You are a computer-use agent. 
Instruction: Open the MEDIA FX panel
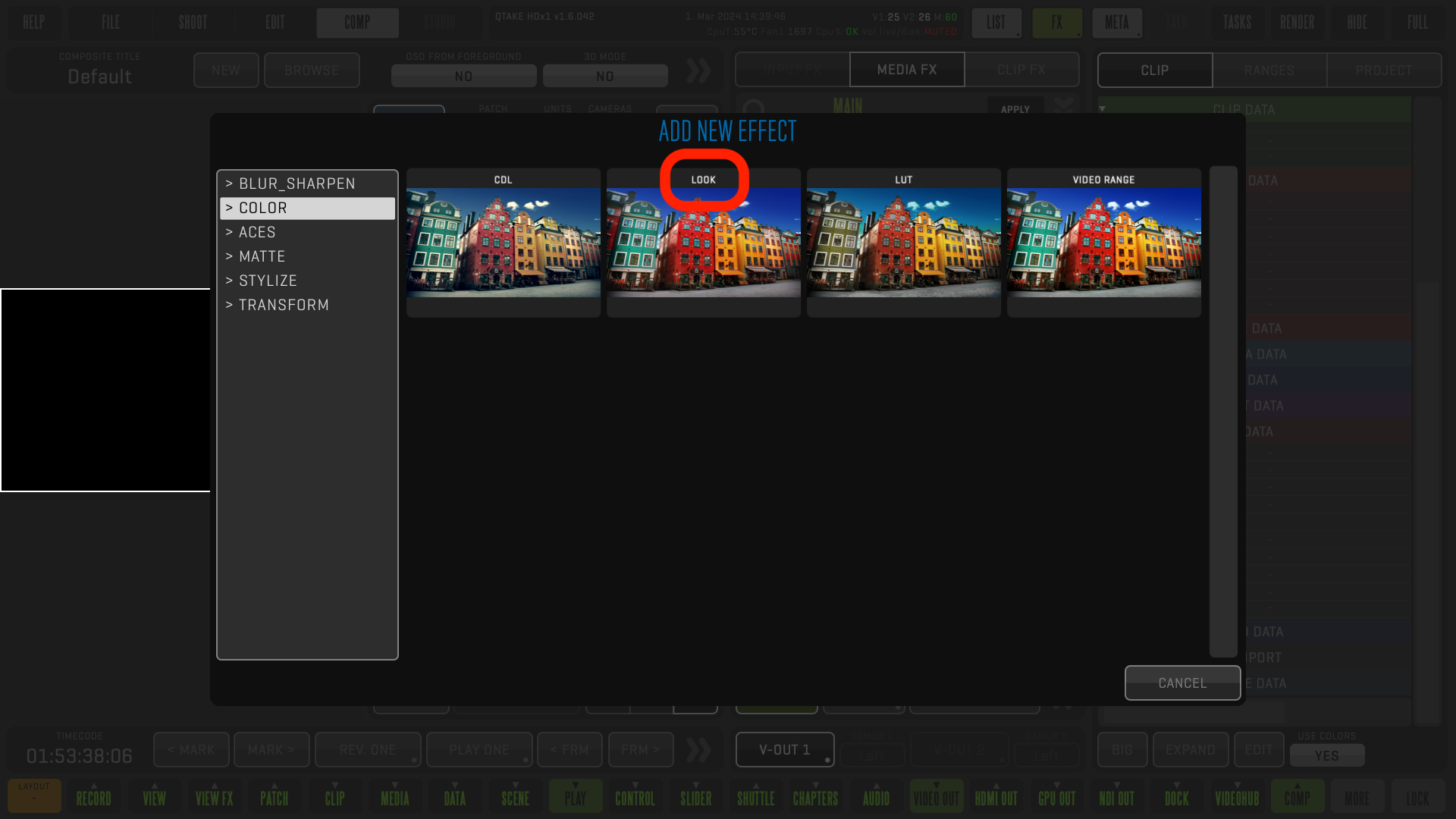click(x=906, y=69)
